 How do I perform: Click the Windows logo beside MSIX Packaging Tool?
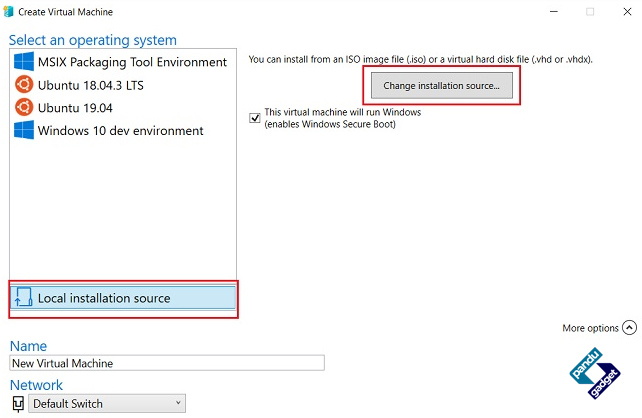point(24,61)
